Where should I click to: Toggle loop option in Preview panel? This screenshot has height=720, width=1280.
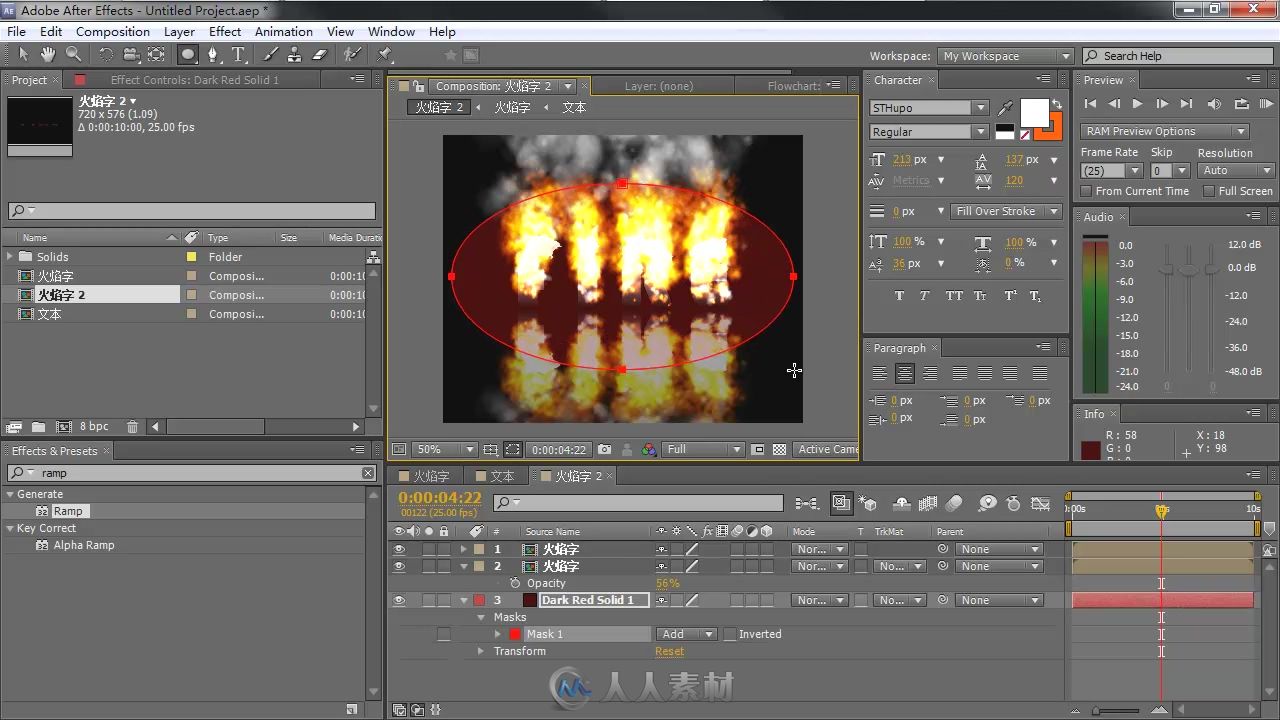(1242, 104)
